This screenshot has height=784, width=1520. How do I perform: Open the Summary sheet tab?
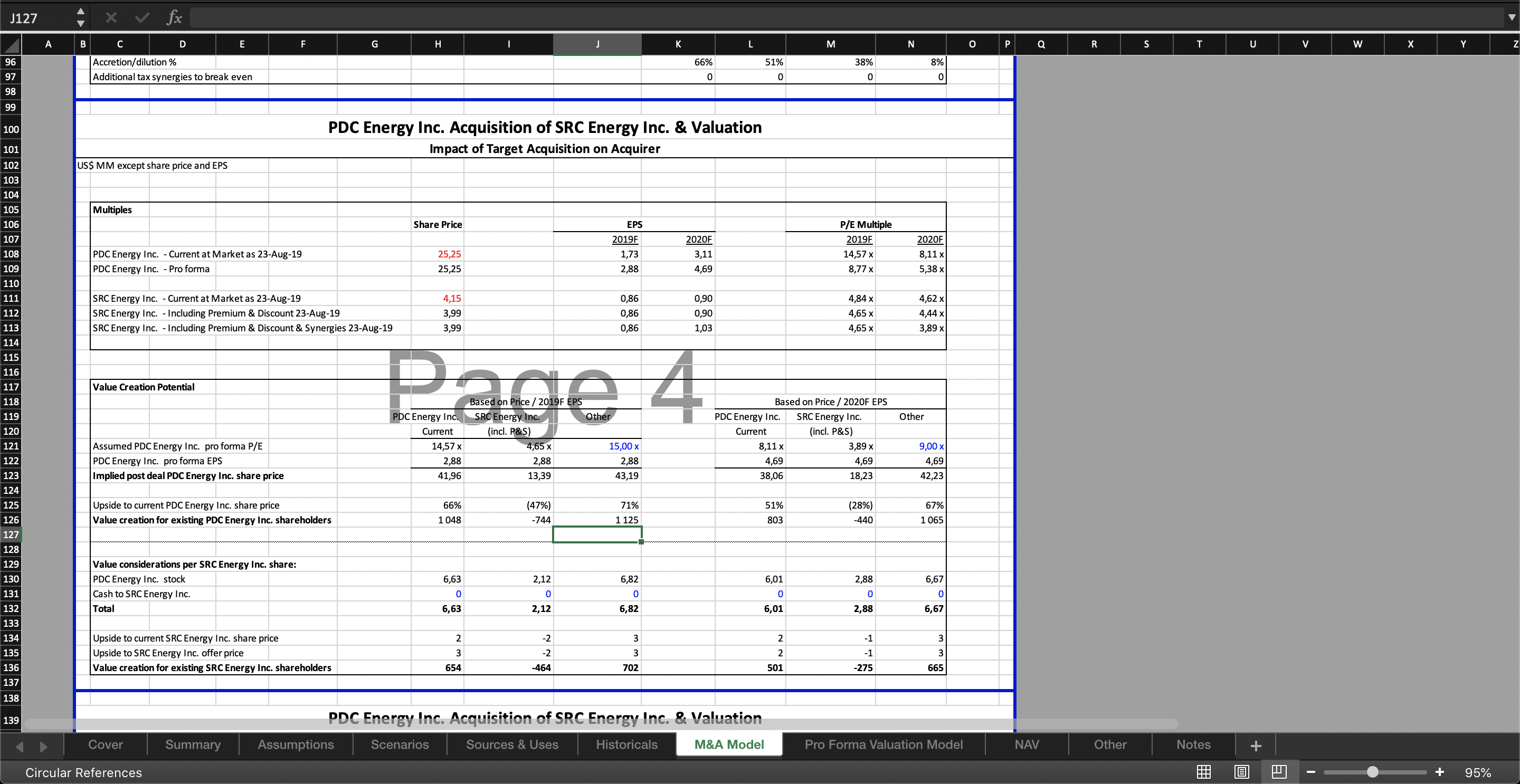pyautogui.click(x=193, y=744)
